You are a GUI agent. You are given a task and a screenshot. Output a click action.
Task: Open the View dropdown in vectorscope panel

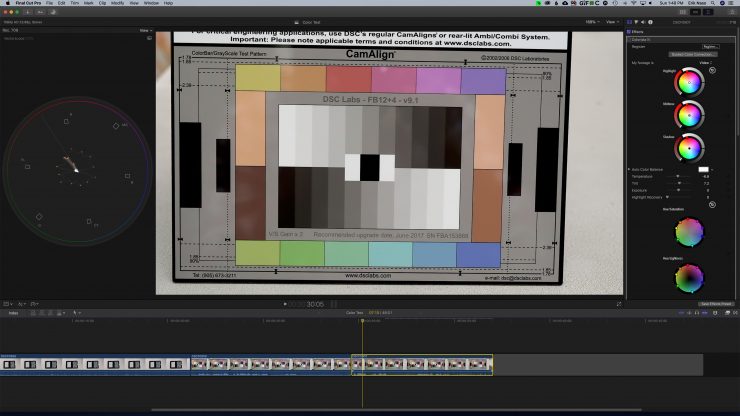[145, 30]
